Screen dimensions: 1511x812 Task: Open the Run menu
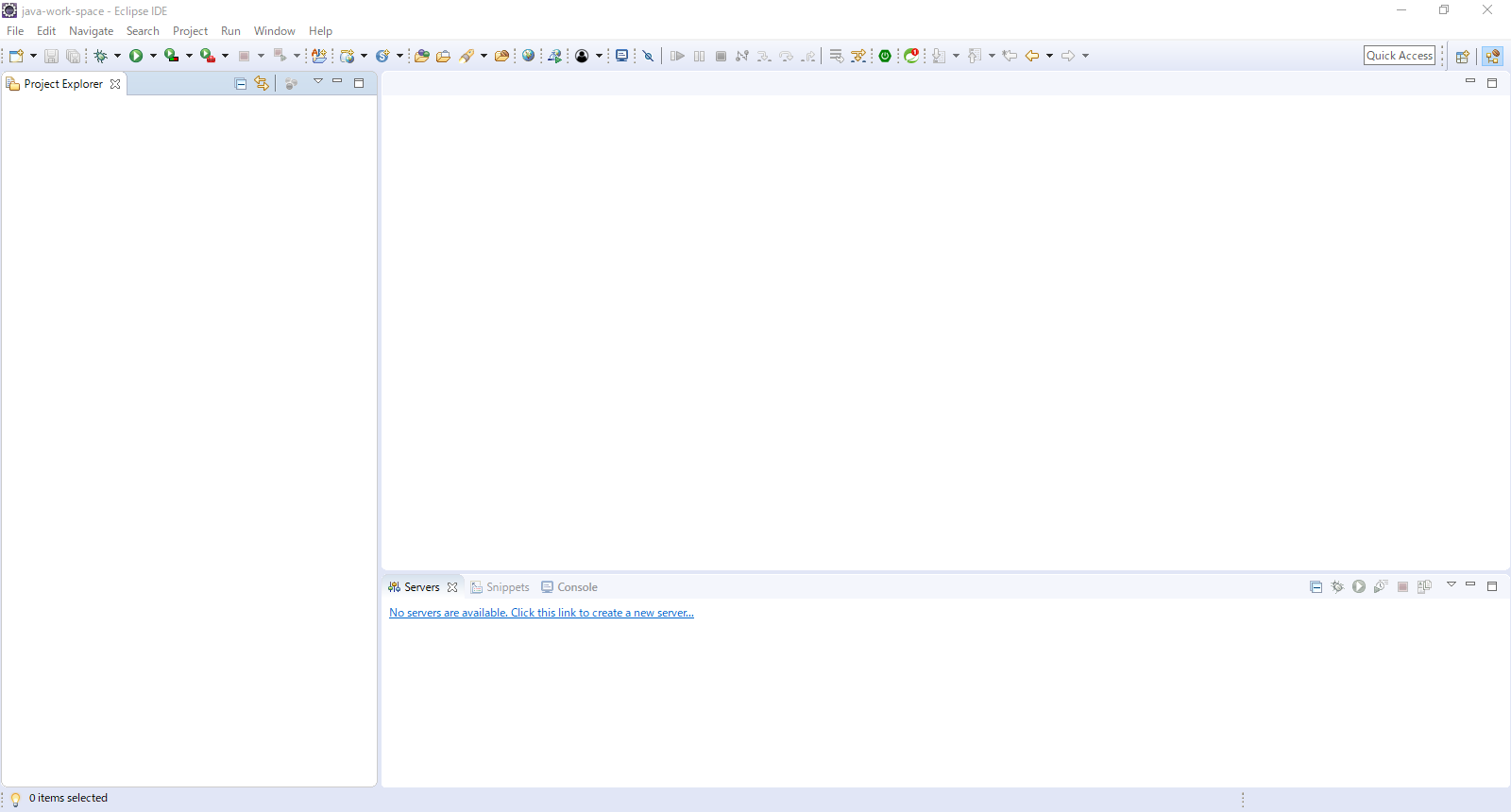(230, 31)
